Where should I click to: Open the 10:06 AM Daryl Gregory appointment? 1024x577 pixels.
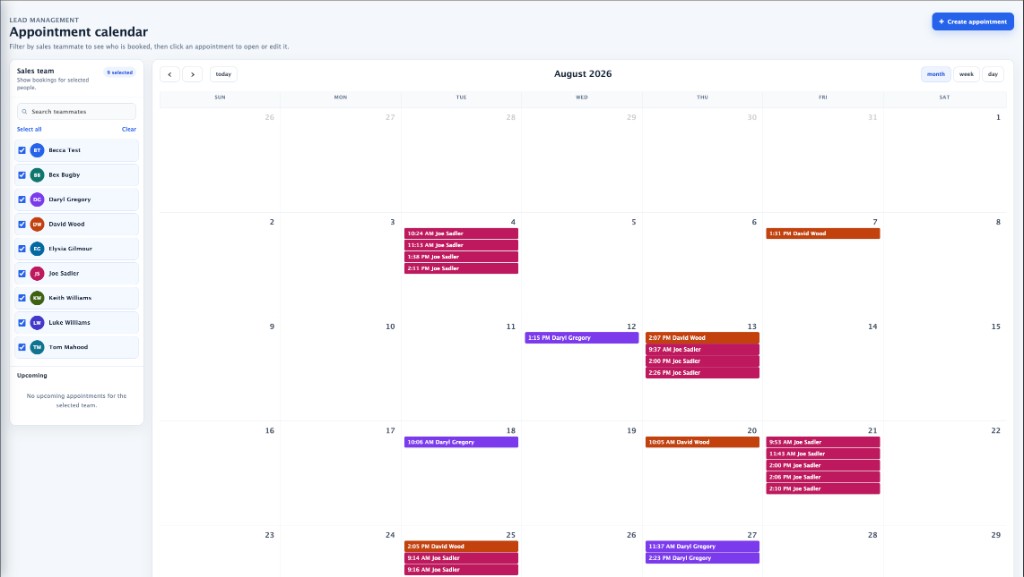pos(461,443)
